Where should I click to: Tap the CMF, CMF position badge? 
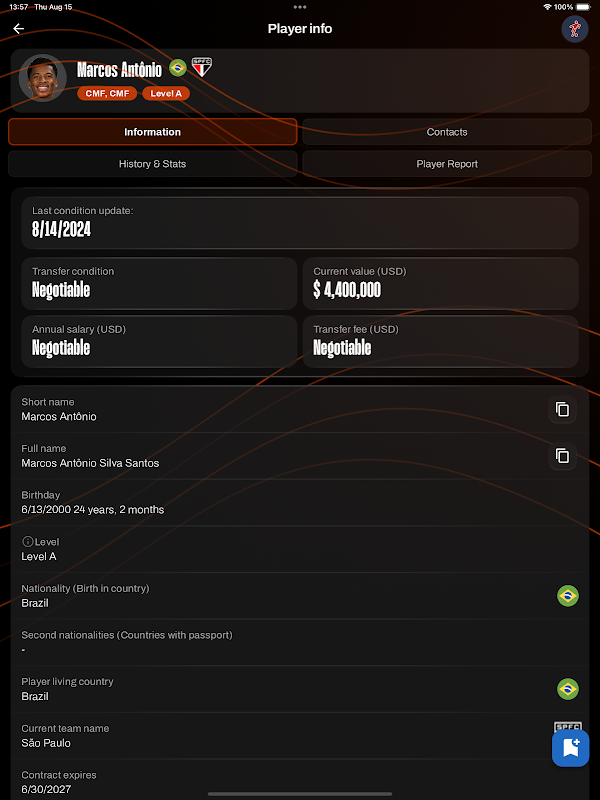[107, 93]
